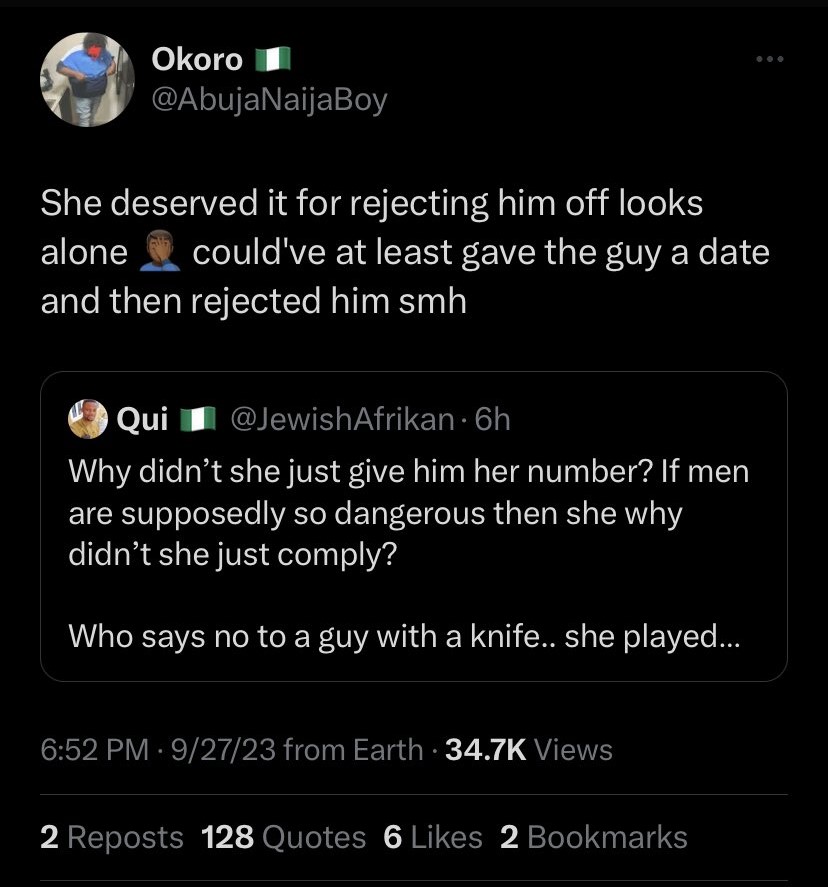The height and width of the screenshot is (887, 828).
Task: Click the 2 Bookmarks count
Action: coord(593,837)
